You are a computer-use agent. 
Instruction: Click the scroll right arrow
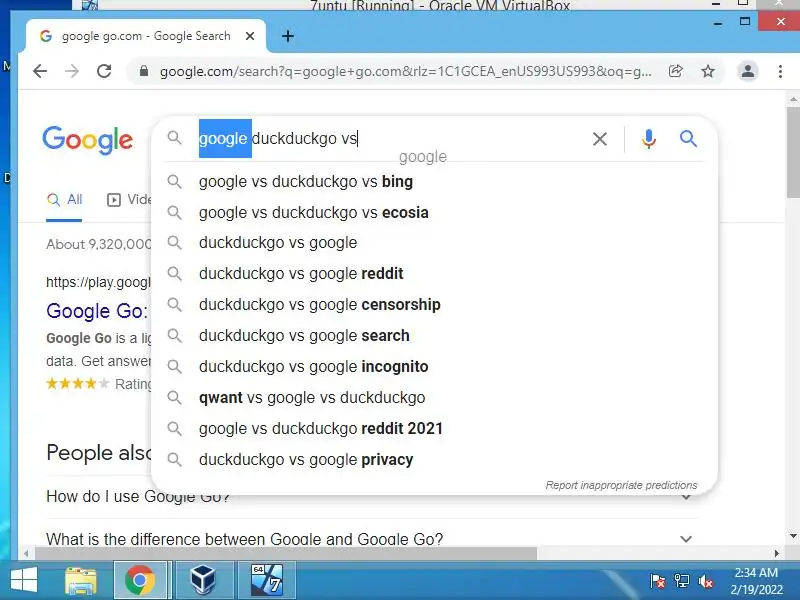(777, 553)
